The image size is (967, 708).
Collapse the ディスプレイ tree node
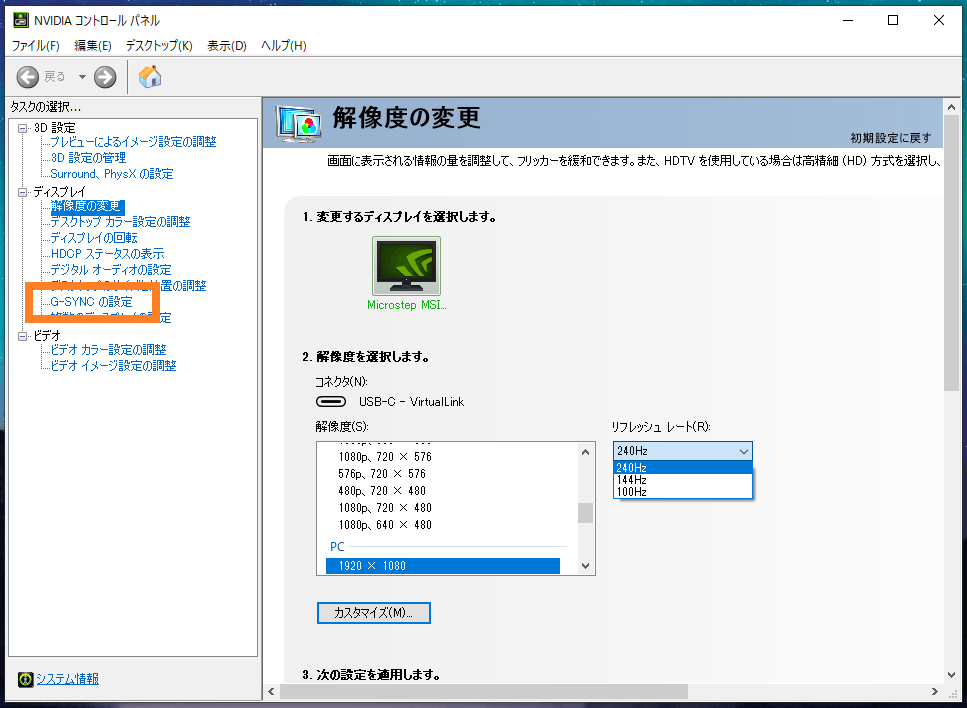23,192
